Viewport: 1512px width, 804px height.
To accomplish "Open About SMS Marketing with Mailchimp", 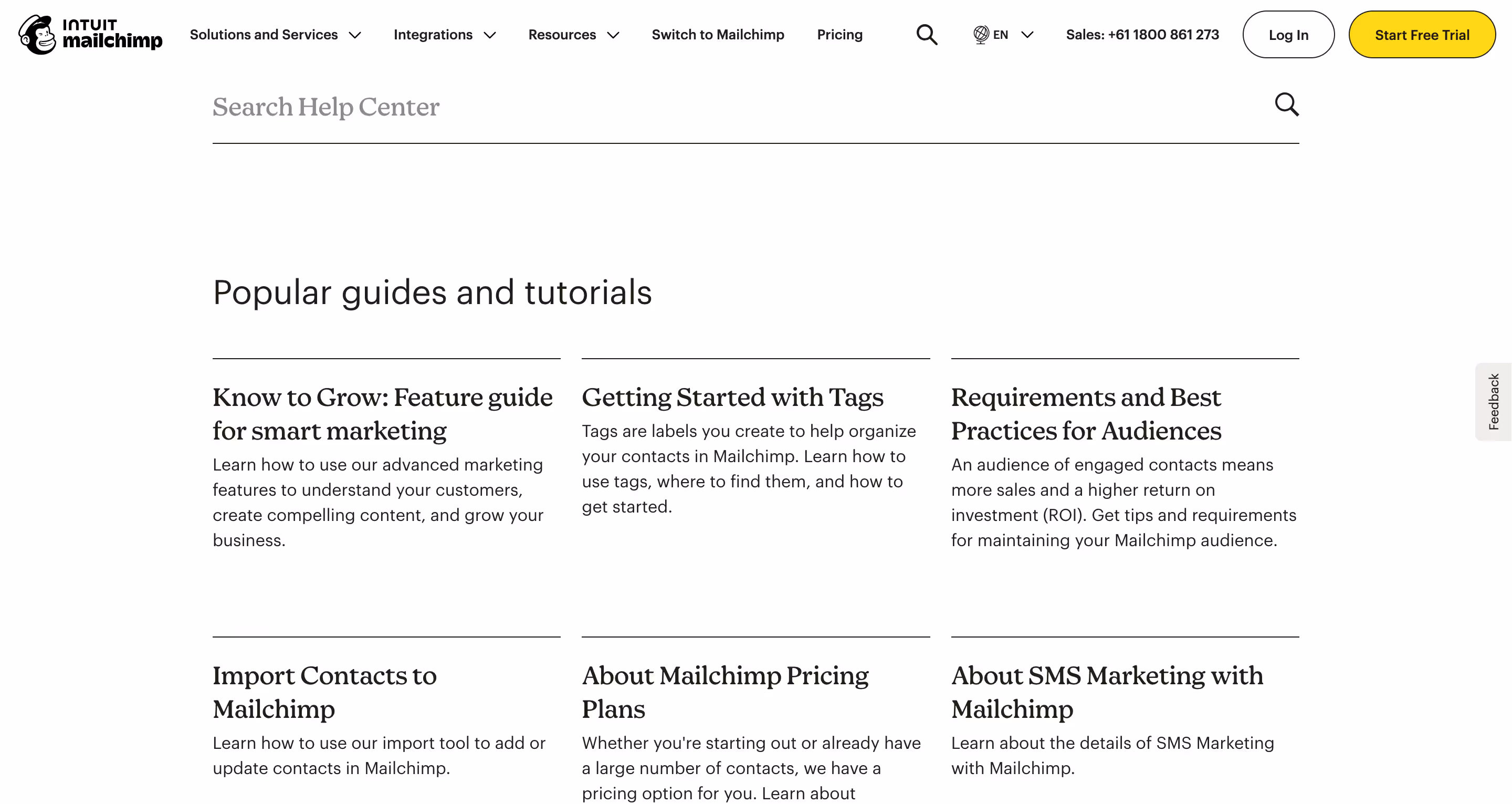I will point(1106,692).
